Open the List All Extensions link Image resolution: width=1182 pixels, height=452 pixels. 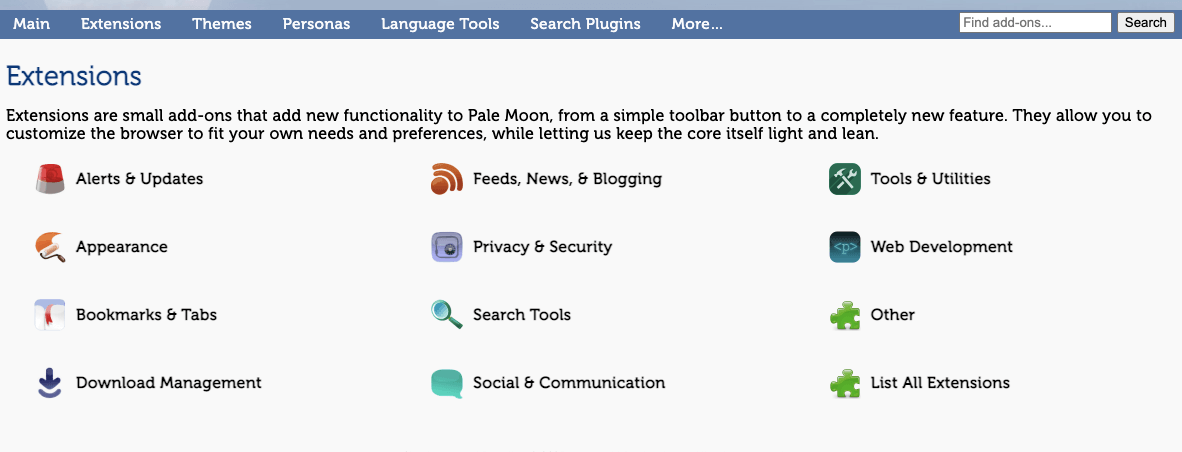click(940, 383)
